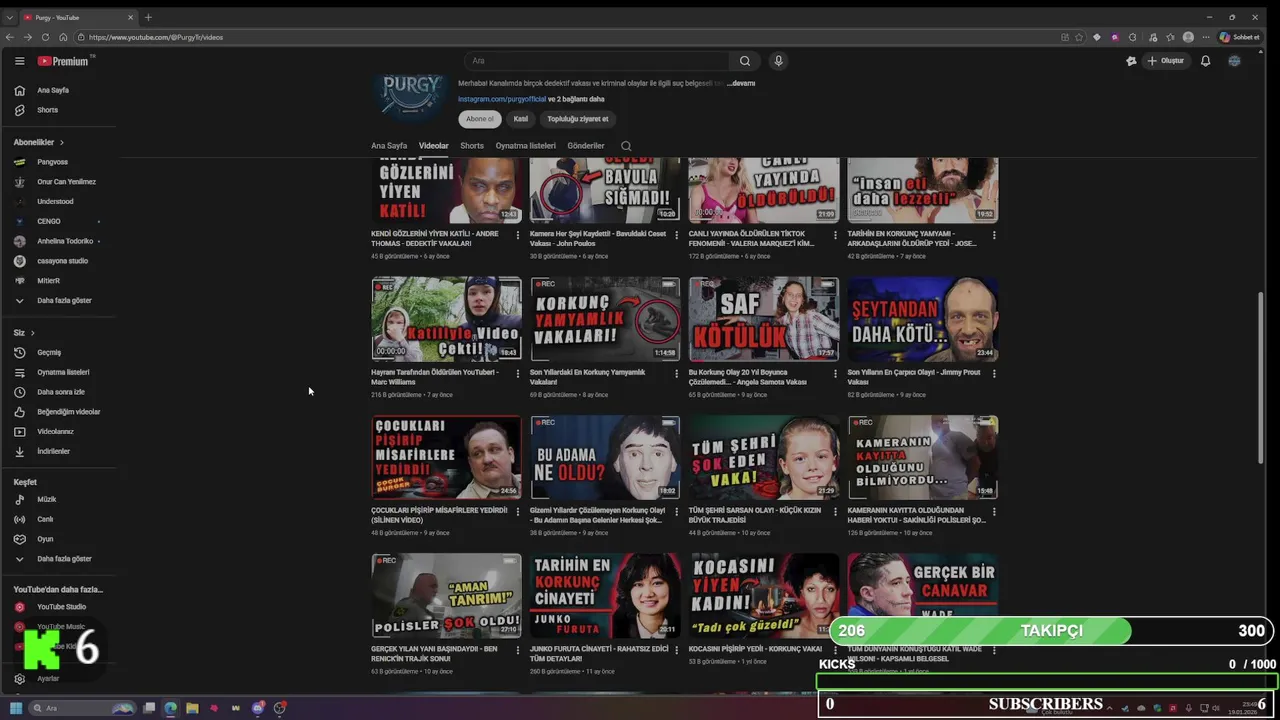Open the YouTube hamburger guide menu
This screenshot has height=720, width=1280.
tap(19, 61)
